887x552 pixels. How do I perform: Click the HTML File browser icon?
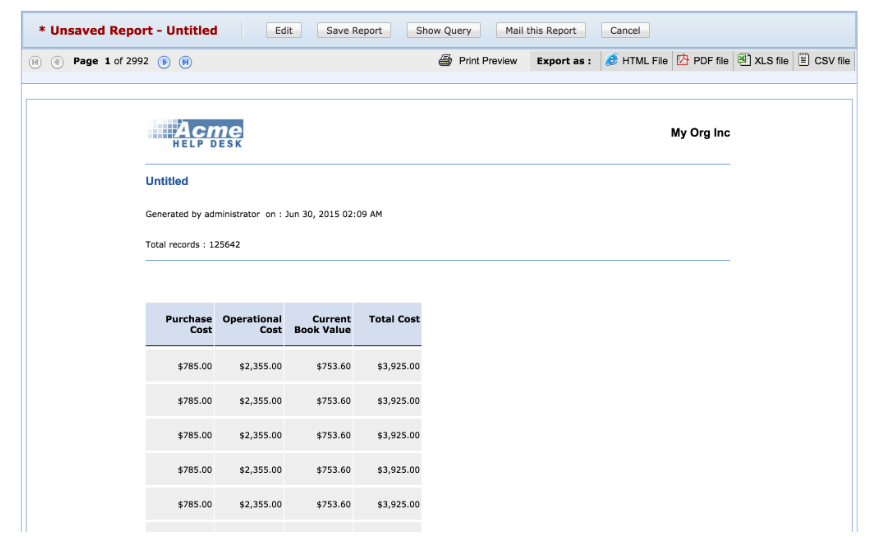coord(611,61)
